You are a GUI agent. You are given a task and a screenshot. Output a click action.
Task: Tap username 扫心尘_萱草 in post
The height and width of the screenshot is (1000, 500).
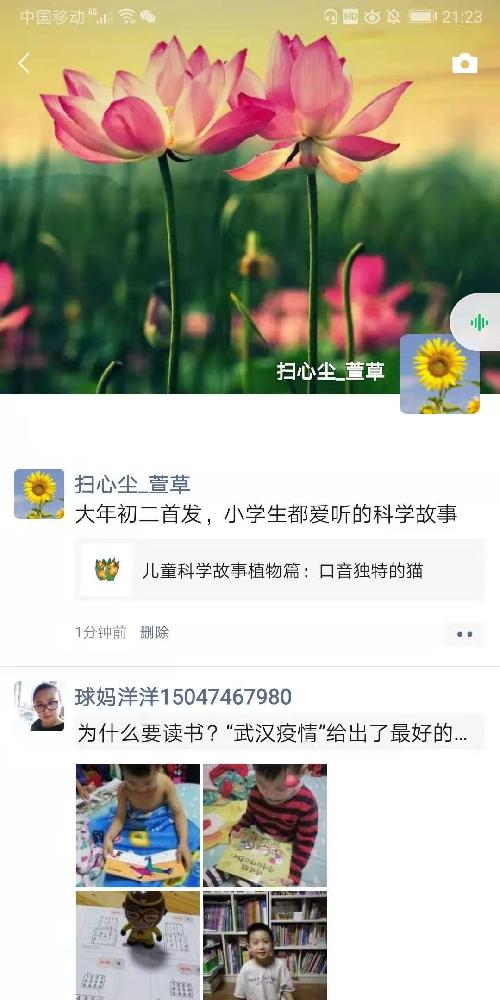[132, 484]
